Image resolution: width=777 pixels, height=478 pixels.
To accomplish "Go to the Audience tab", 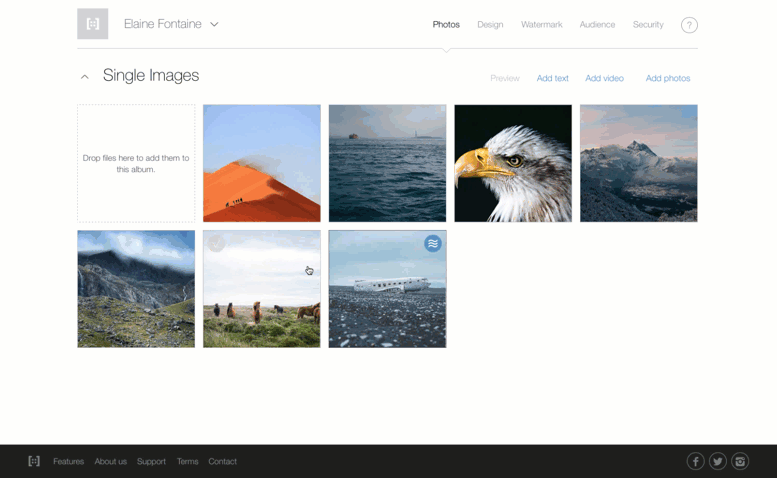I will point(597,24).
